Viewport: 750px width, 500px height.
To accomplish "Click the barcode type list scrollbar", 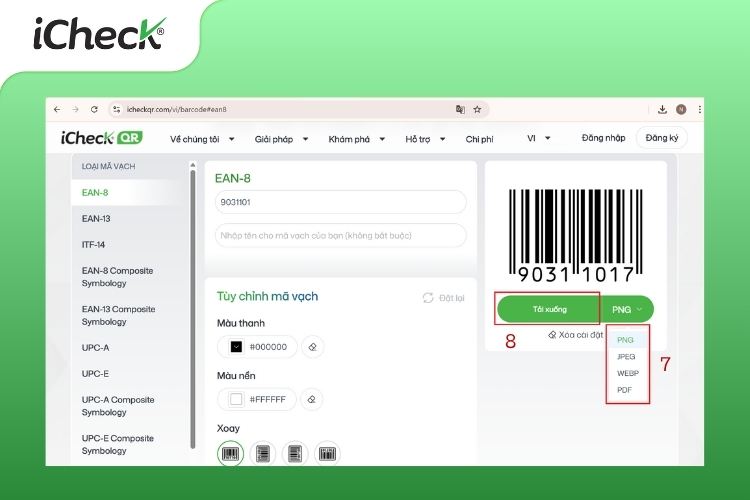I will point(193,309).
